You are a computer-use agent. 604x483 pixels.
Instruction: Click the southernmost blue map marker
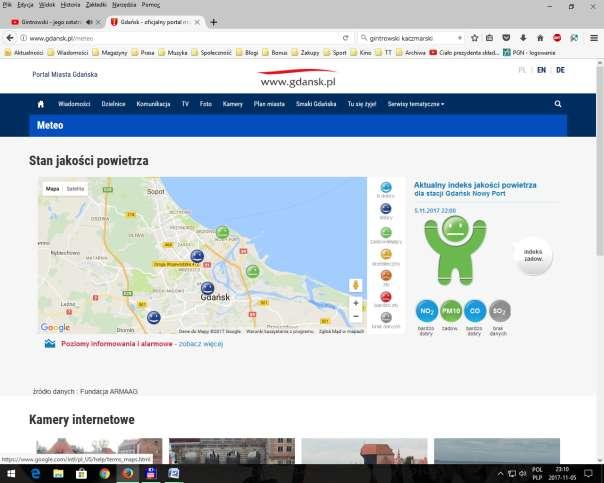click(154, 317)
